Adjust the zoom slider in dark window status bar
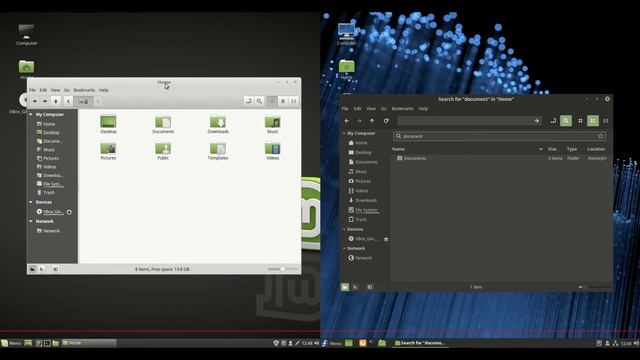 (x=596, y=287)
